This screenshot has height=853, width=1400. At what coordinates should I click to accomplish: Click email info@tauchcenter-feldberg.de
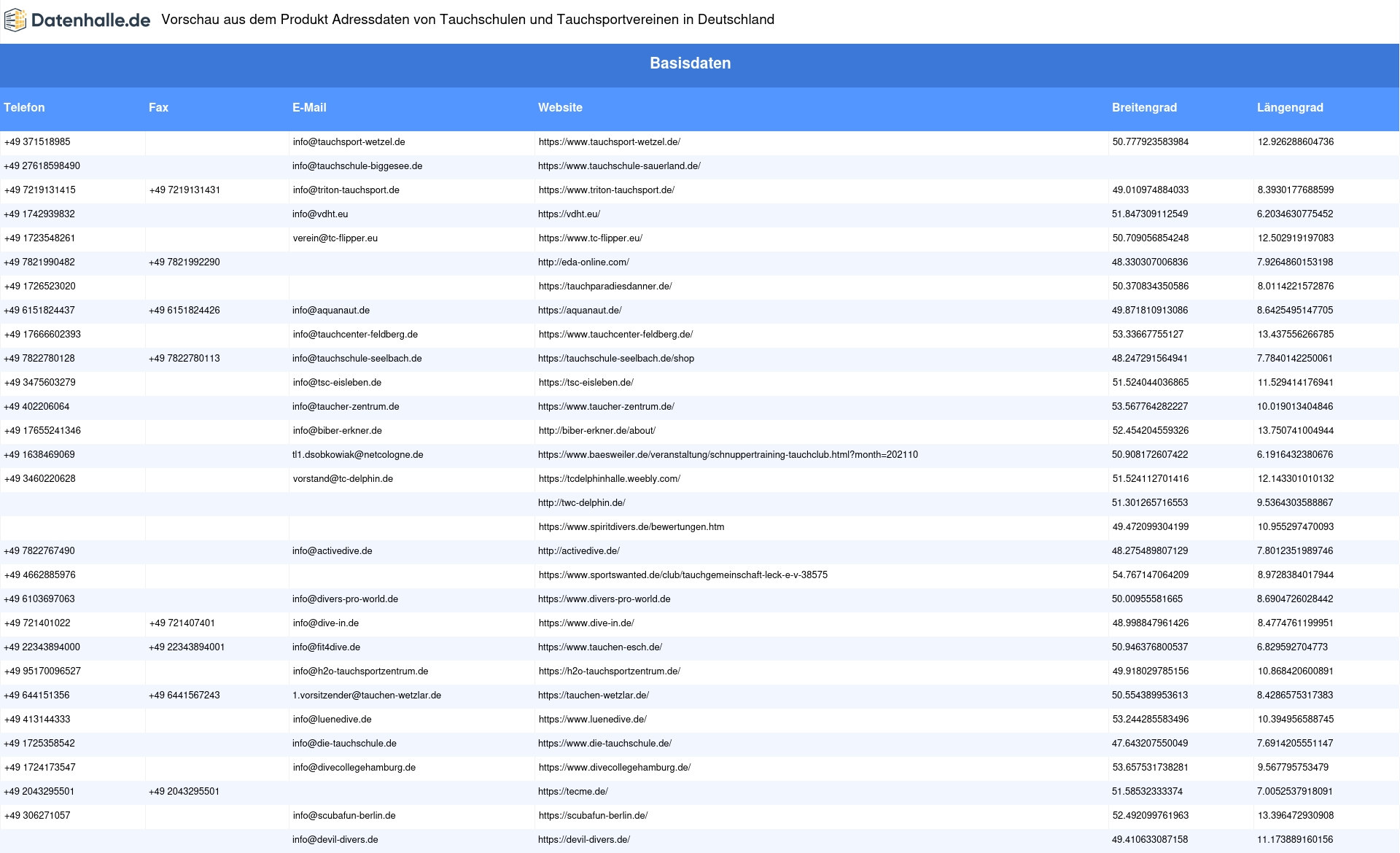[x=355, y=335]
